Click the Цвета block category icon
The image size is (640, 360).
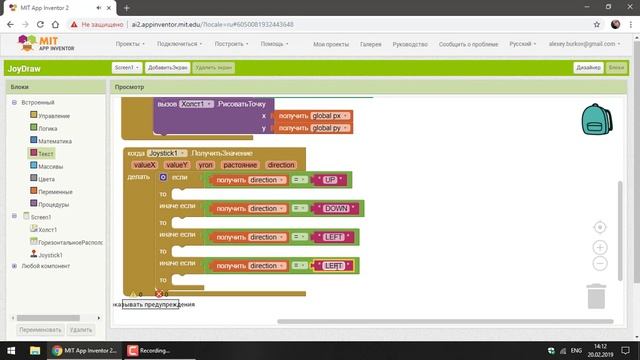(x=33, y=178)
